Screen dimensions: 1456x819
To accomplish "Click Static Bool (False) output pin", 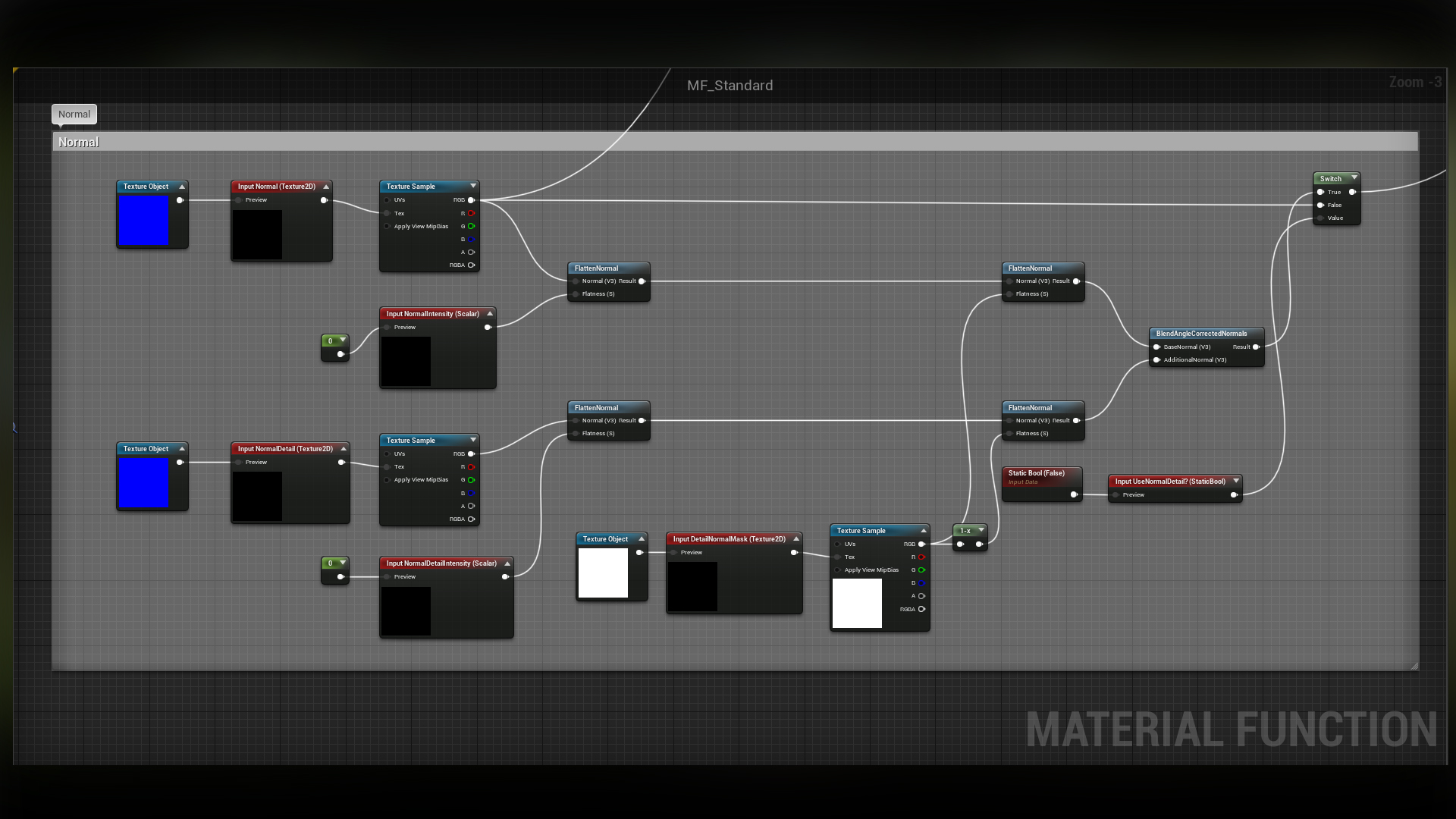I will [1074, 495].
